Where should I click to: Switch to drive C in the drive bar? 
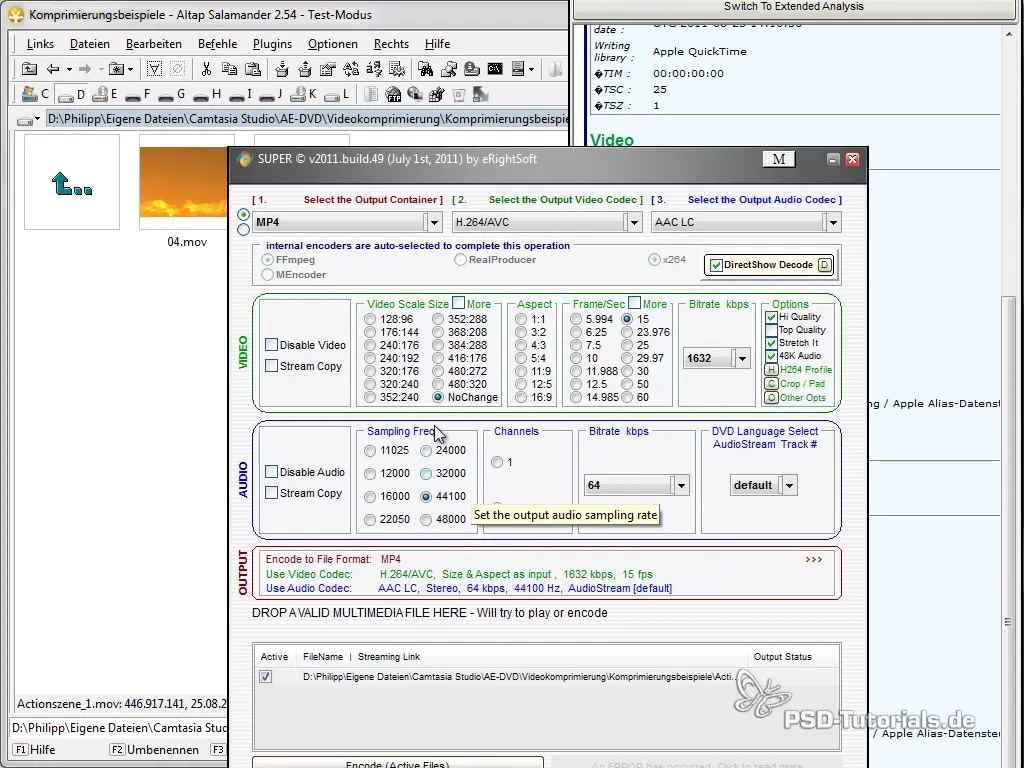(35, 95)
